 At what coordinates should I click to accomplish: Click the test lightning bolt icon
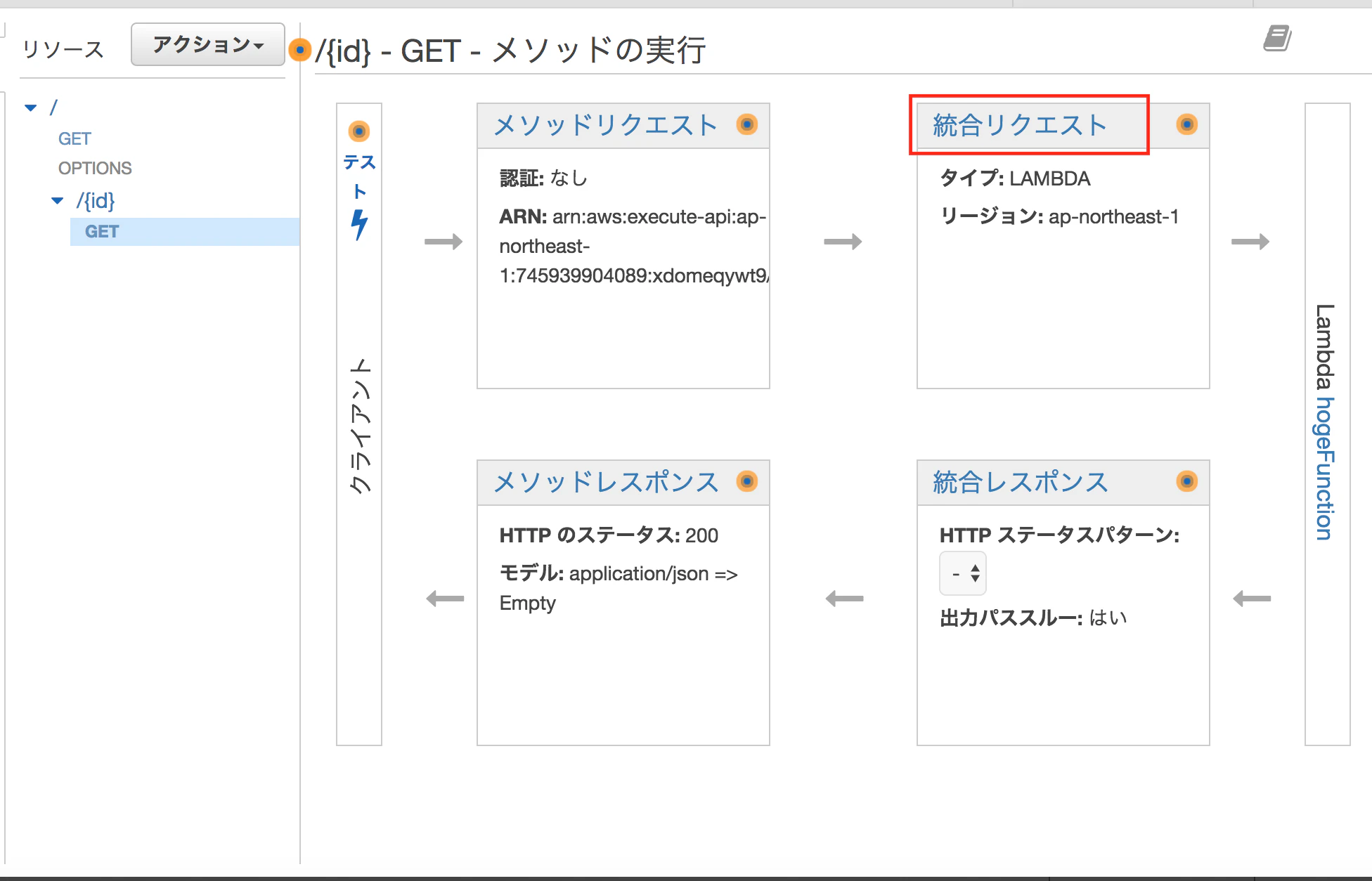click(359, 225)
